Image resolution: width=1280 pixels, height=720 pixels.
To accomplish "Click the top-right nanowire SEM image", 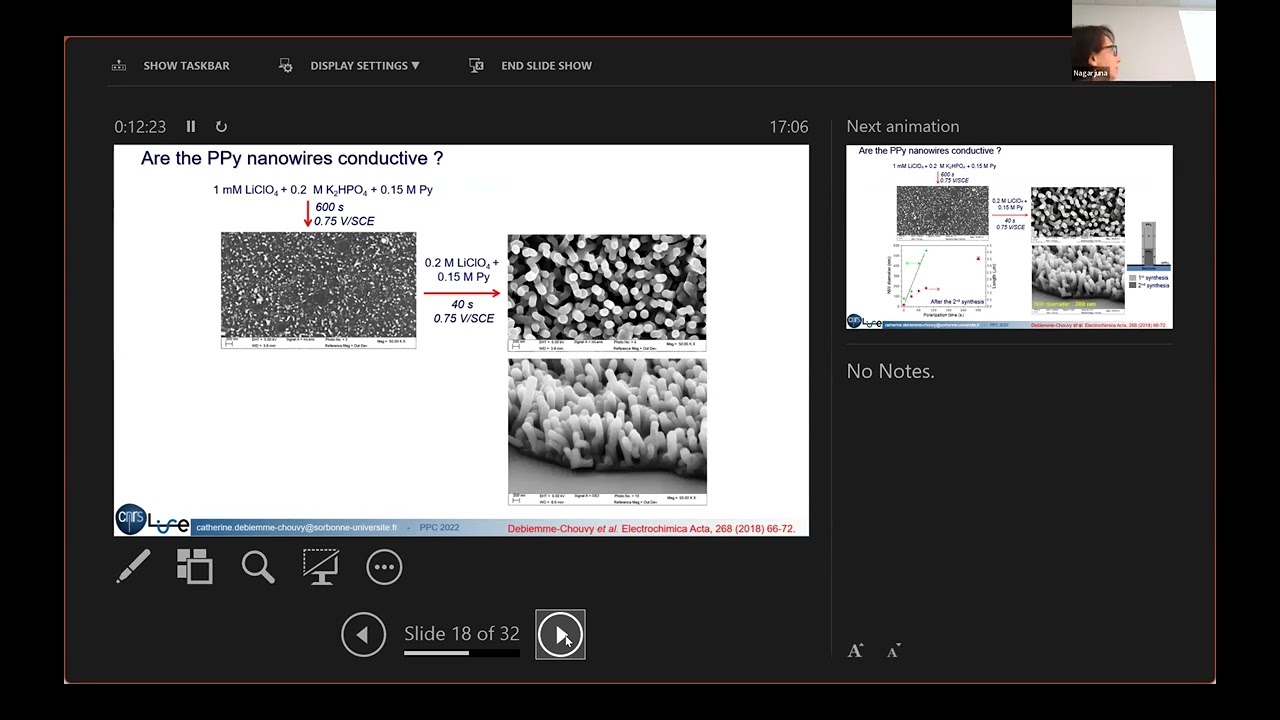I will coord(607,292).
